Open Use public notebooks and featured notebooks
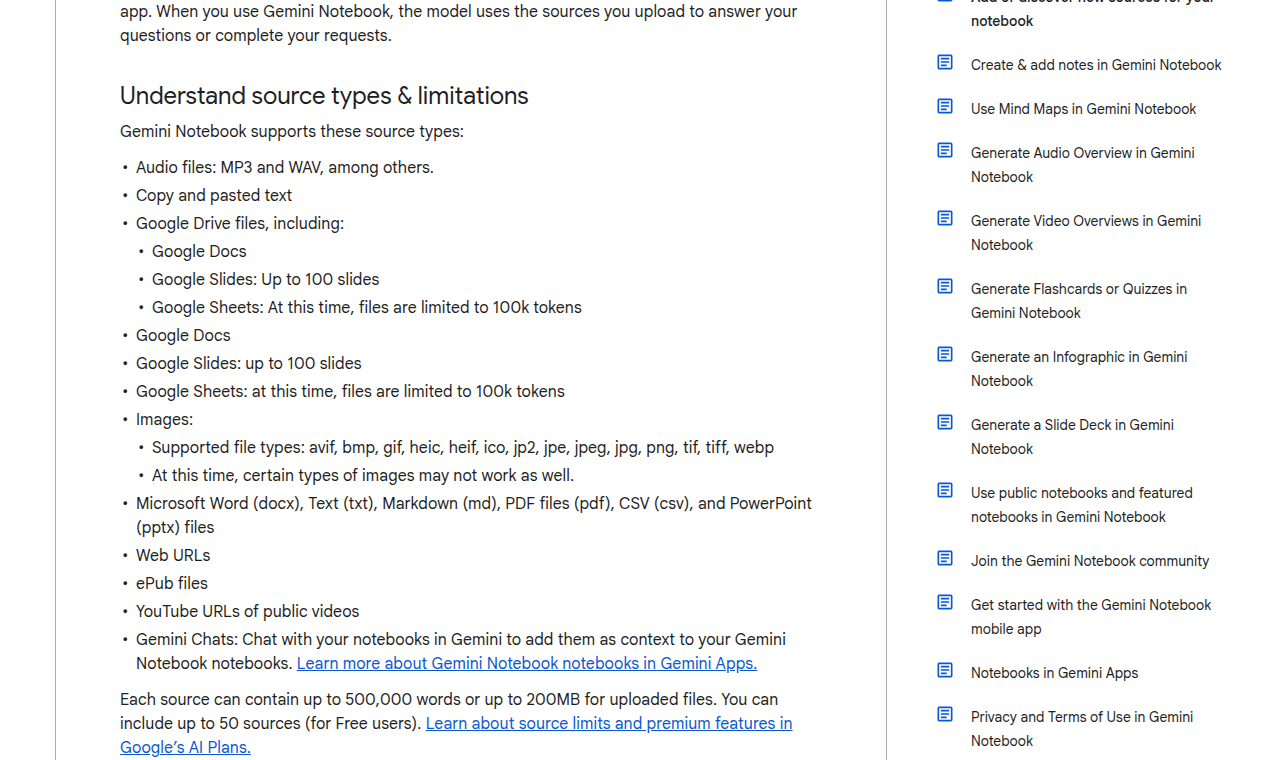 (x=1082, y=505)
